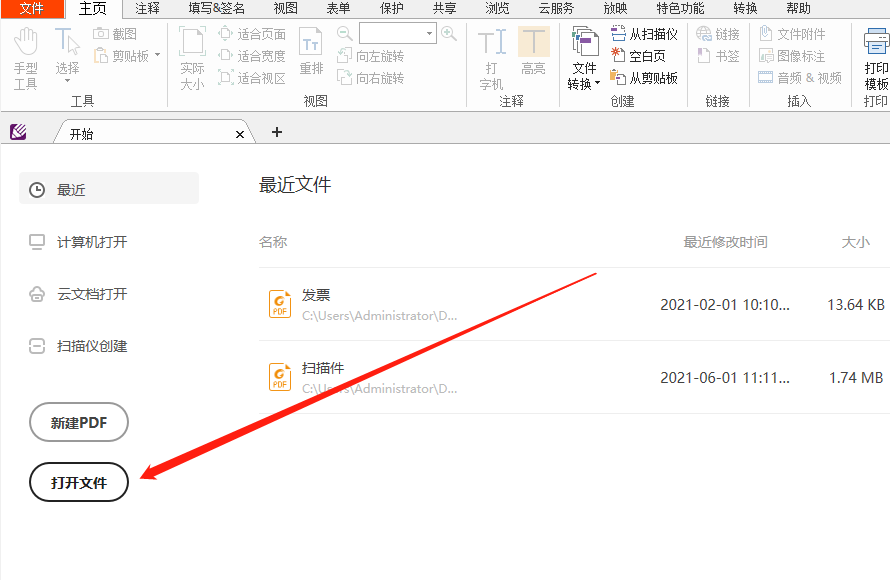Switch to the 注释 ribbon tab
The width and height of the screenshot is (890, 580).
(146, 8)
